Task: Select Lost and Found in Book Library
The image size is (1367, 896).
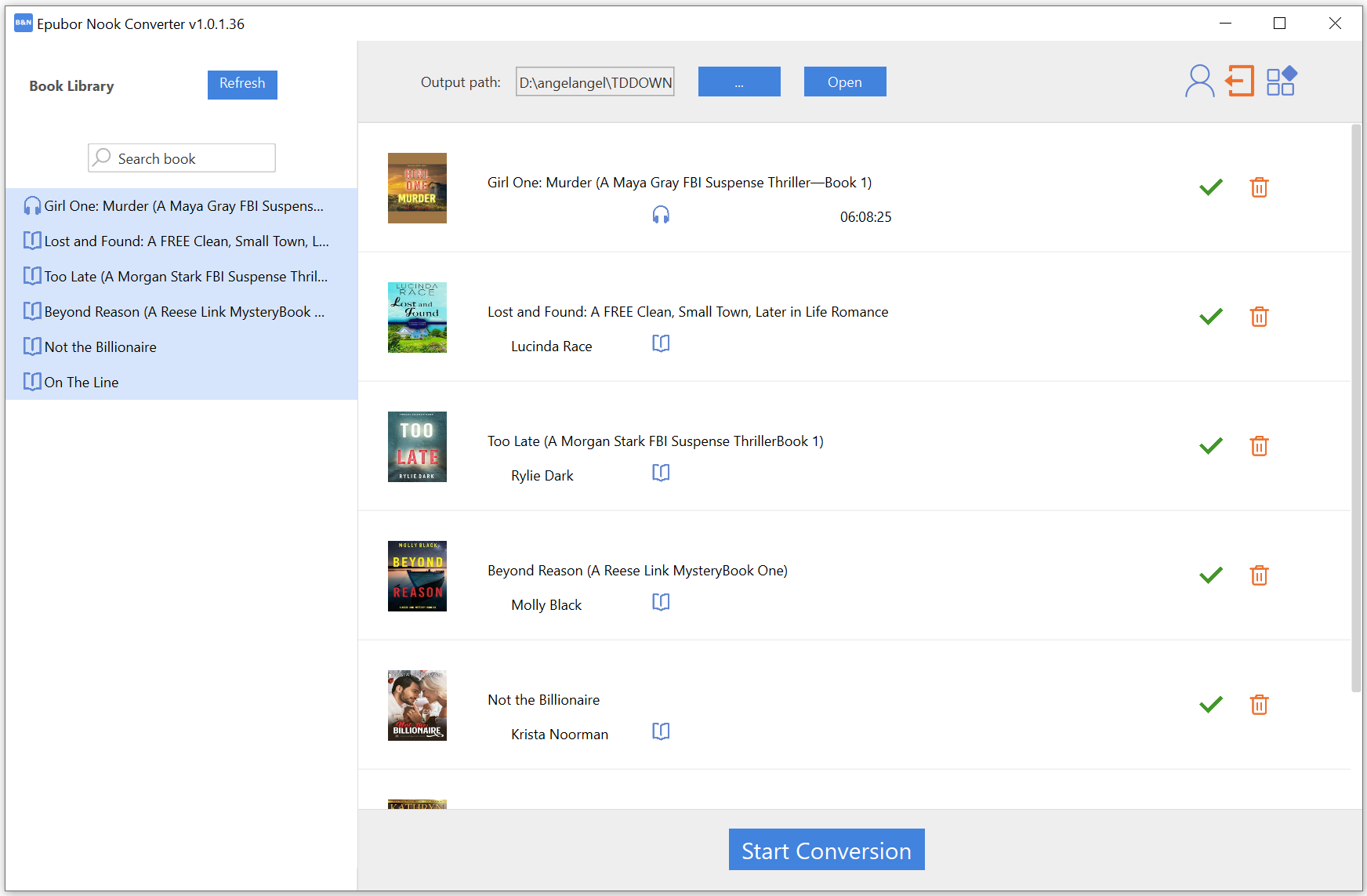Action: (181, 241)
